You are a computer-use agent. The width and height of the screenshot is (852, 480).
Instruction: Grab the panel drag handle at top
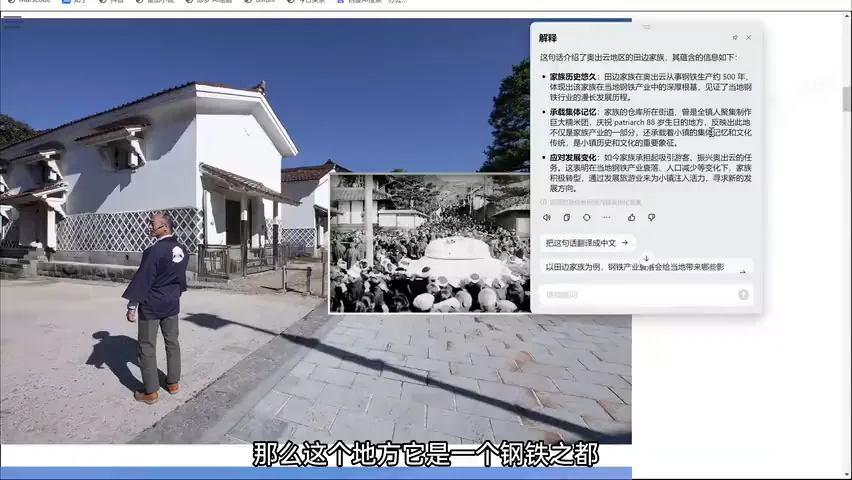(x=646, y=27)
